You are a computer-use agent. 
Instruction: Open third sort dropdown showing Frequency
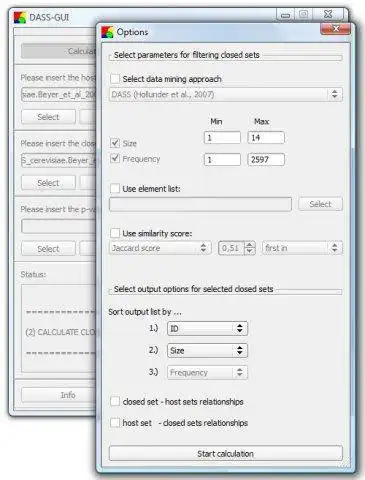point(207,372)
